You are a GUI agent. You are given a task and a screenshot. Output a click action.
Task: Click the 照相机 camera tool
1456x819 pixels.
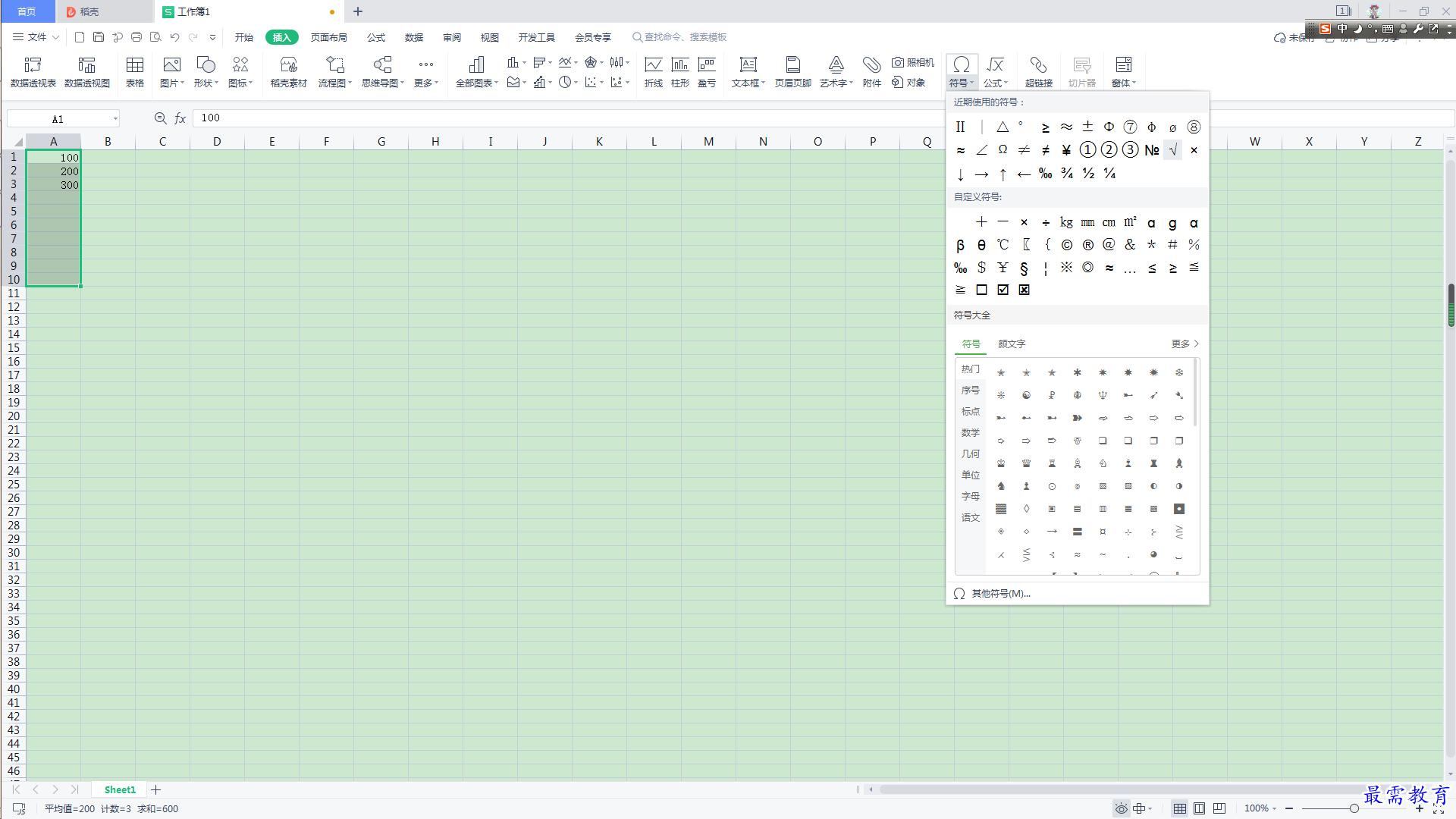click(x=913, y=62)
